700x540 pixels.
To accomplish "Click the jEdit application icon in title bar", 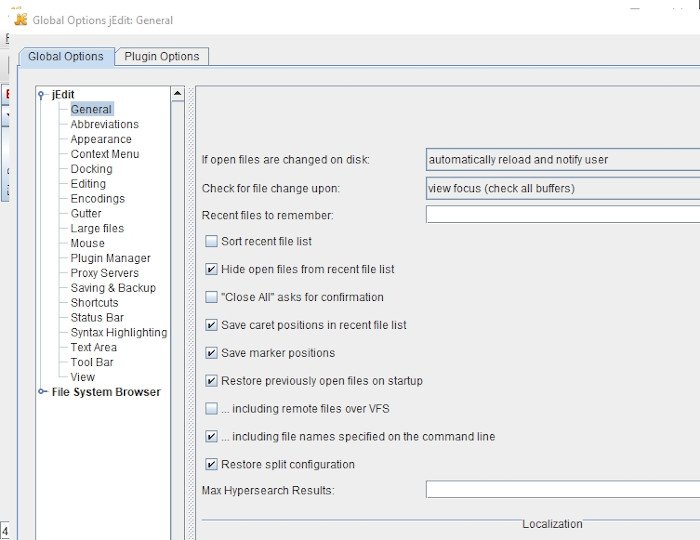I will (x=21, y=20).
